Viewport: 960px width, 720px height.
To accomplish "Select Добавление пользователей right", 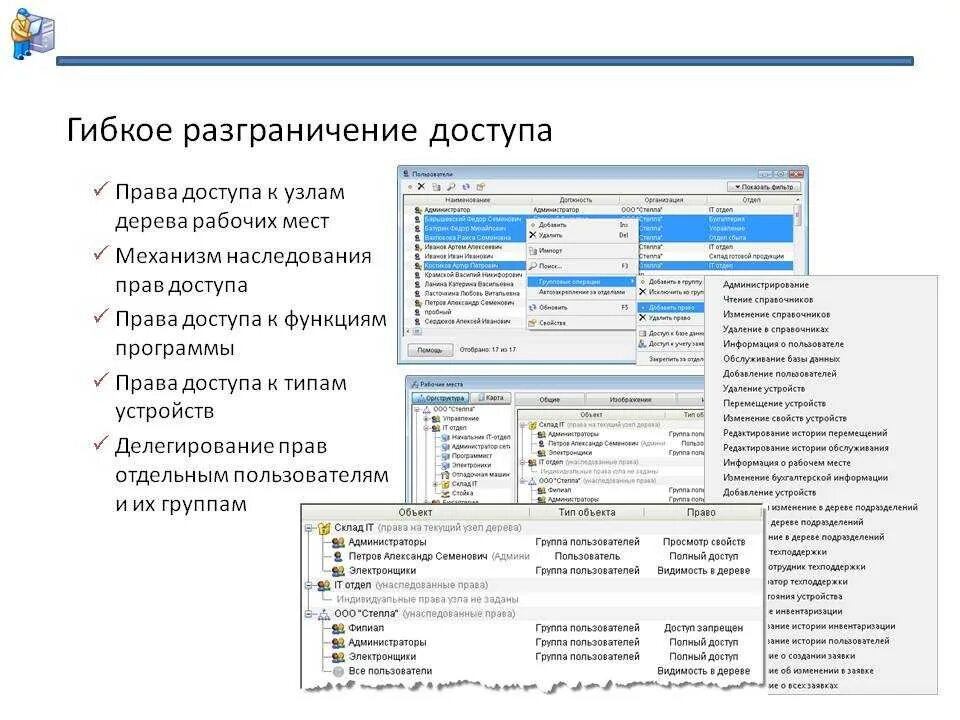I will pyautogui.click(x=779, y=373).
